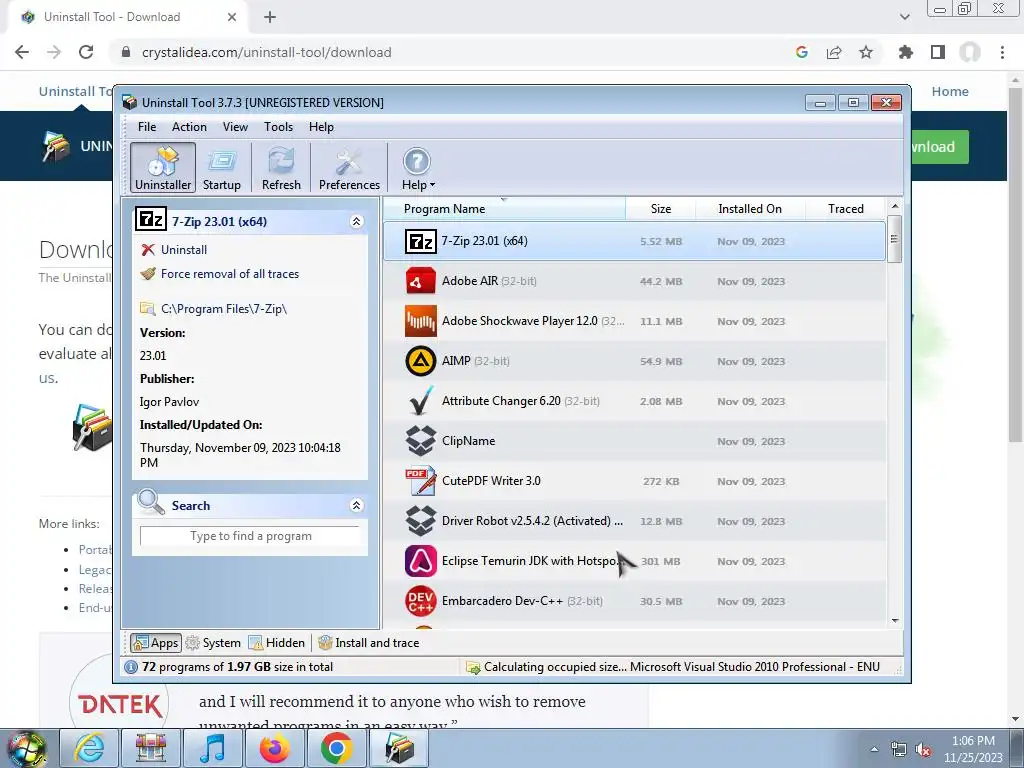Switch to the System tab

pyautogui.click(x=213, y=643)
